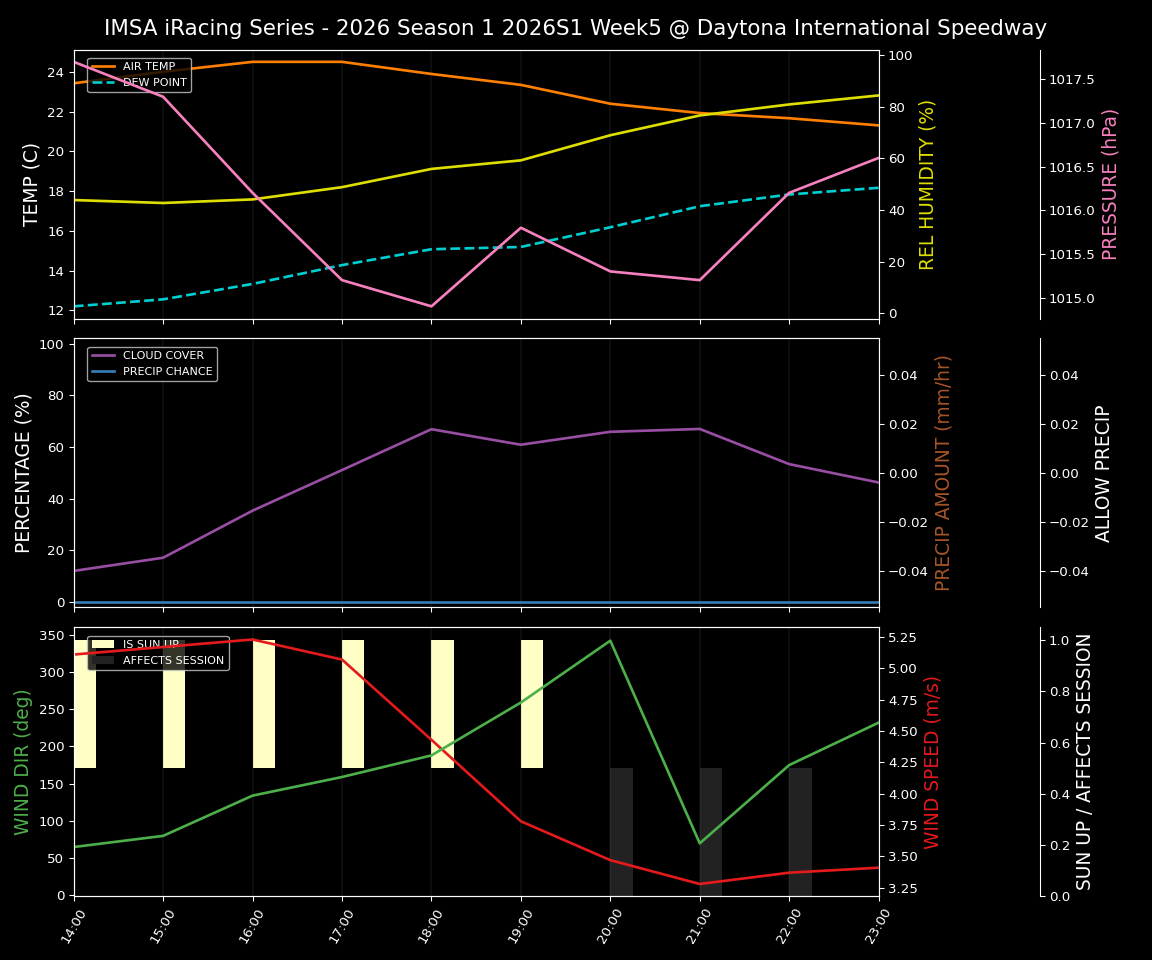Click the PRECIP CHANCE legend line sample
This screenshot has width=1152, height=960.
[x=105, y=371]
